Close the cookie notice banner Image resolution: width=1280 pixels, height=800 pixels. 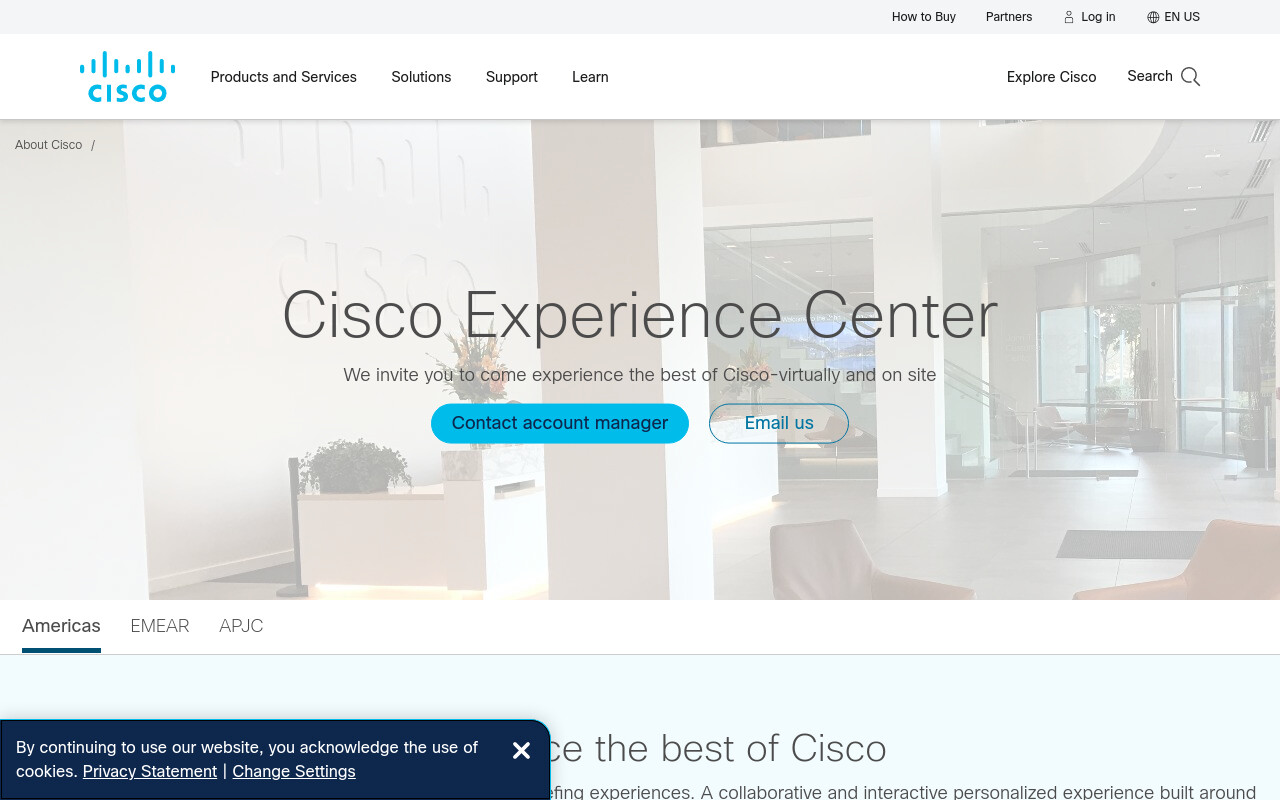pyautogui.click(x=521, y=751)
